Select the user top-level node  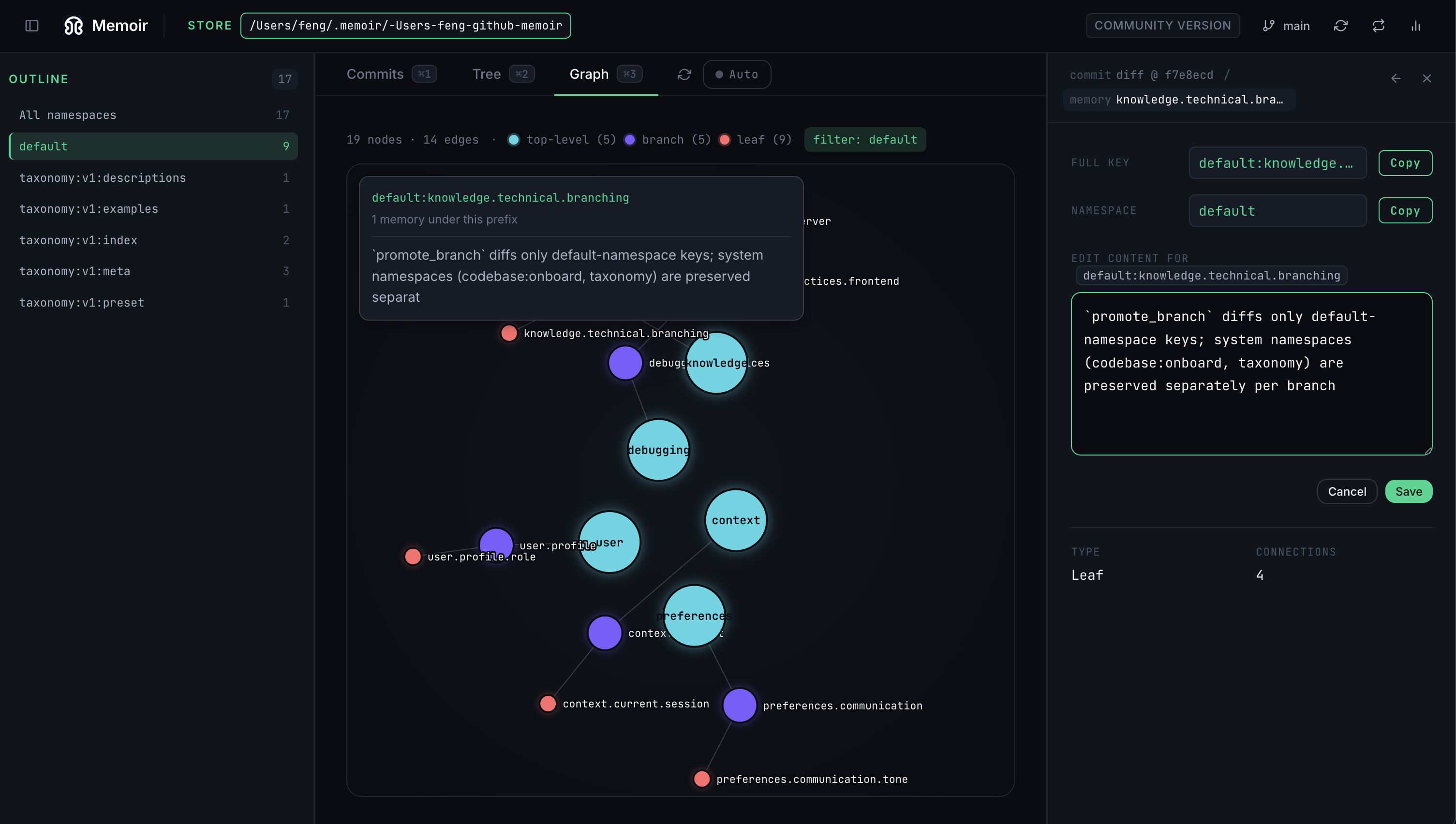(x=609, y=542)
